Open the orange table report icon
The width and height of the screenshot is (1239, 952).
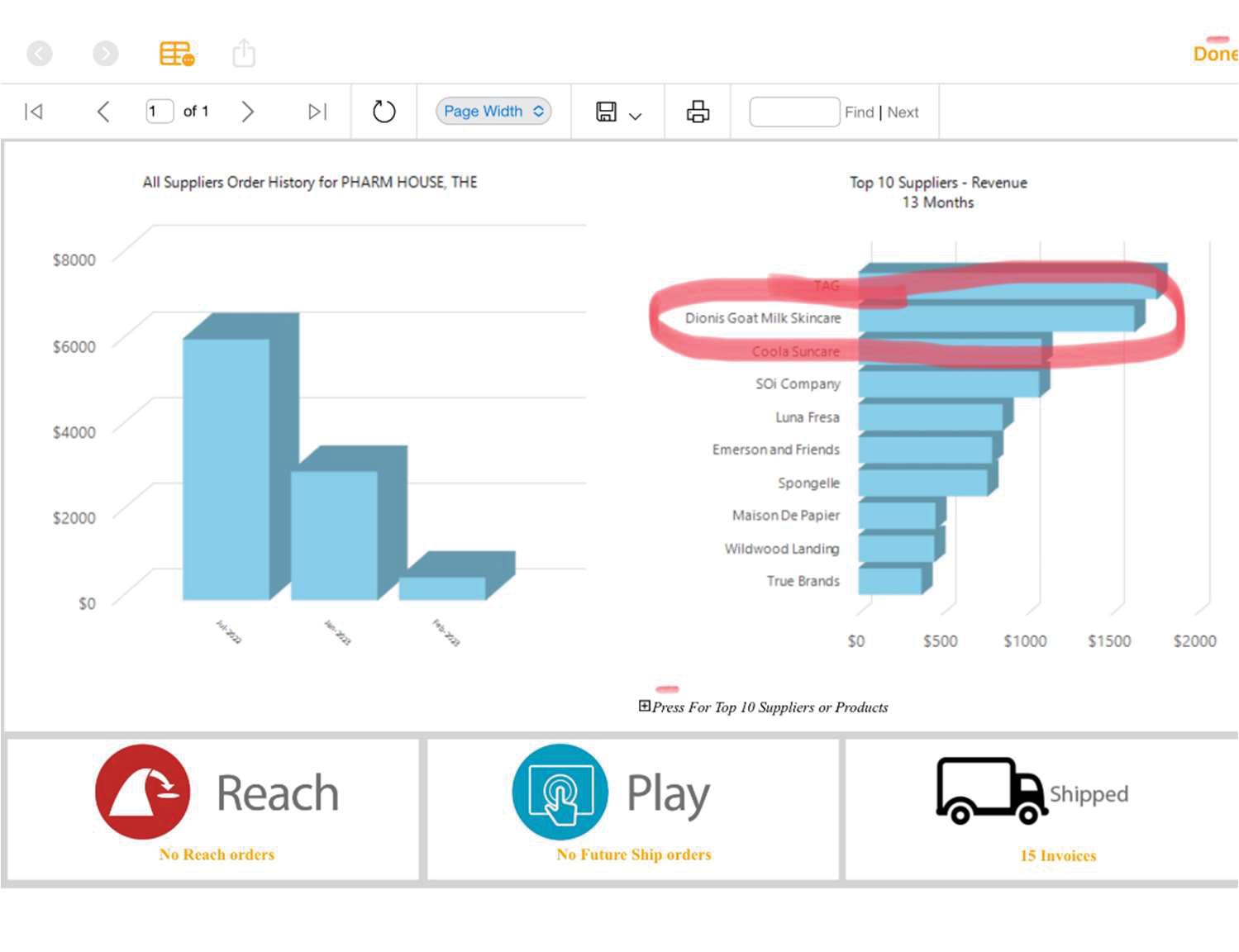click(x=177, y=54)
